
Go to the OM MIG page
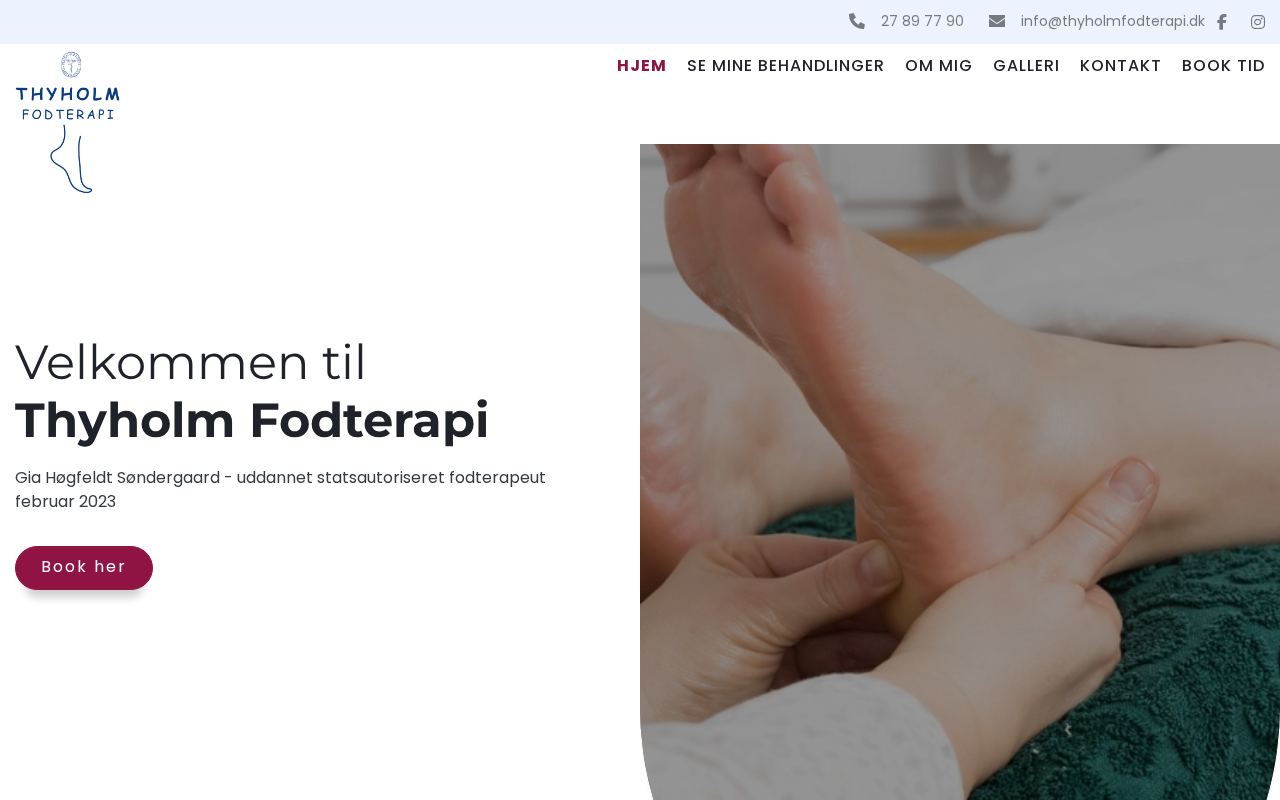tap(939, 66)
